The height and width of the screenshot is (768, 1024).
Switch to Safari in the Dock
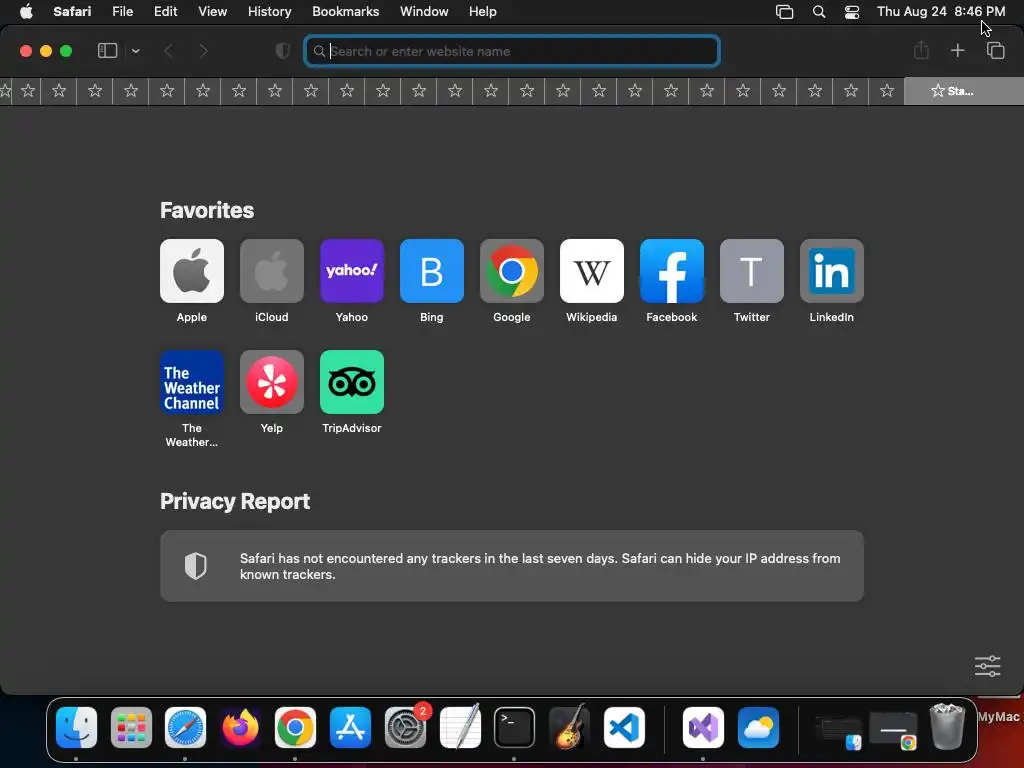tap(185, 727)
